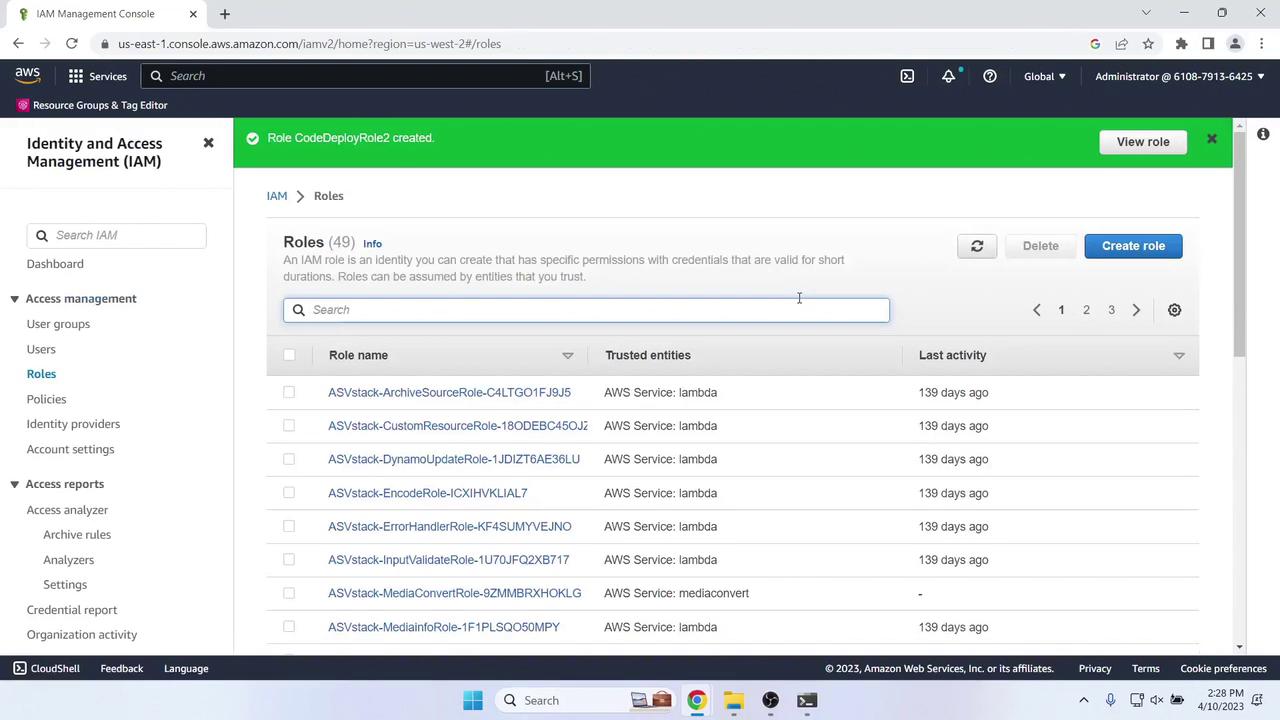This screenshot has width=1280, height=720.
Task: Open the terminal app in taskbar
Action: (807, 700)
